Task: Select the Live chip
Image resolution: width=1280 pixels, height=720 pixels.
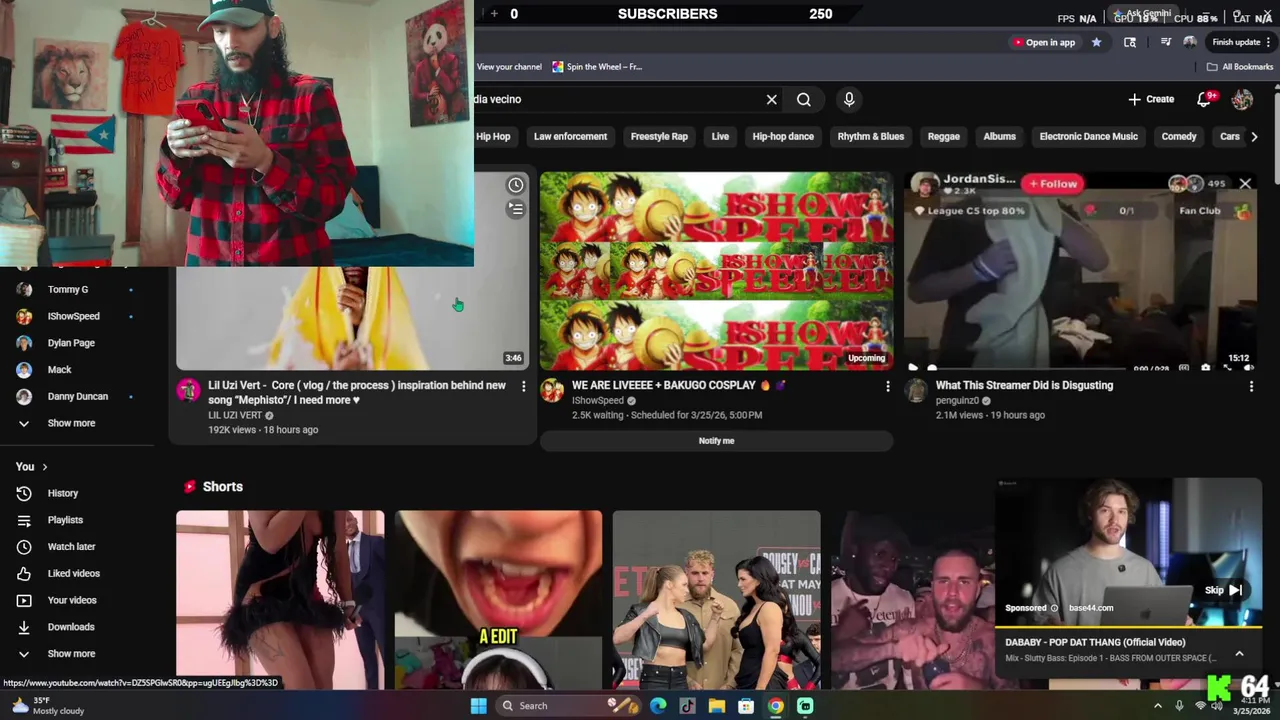Action: pyautogui.click(x=720, y=137)
